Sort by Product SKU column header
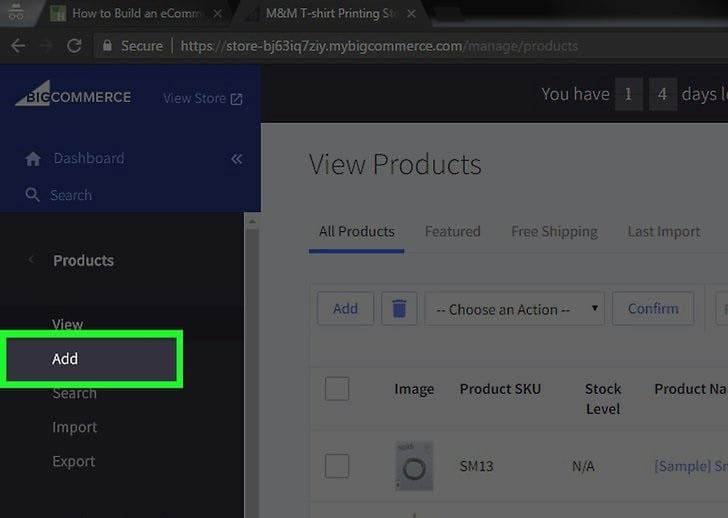The height and width of the screenshot is (518, 728). pos(500,389)
